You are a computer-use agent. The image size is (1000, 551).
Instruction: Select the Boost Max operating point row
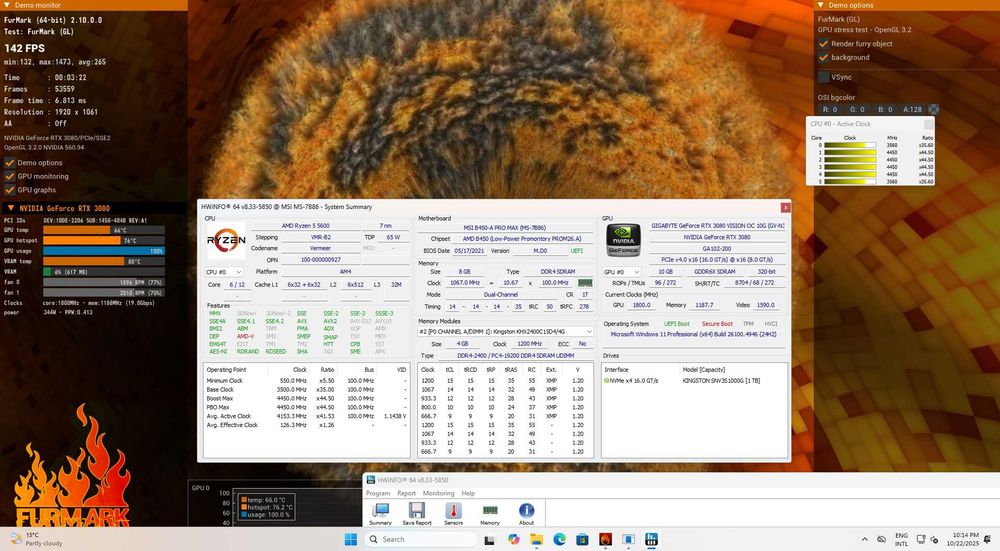(x=305, y=399)
